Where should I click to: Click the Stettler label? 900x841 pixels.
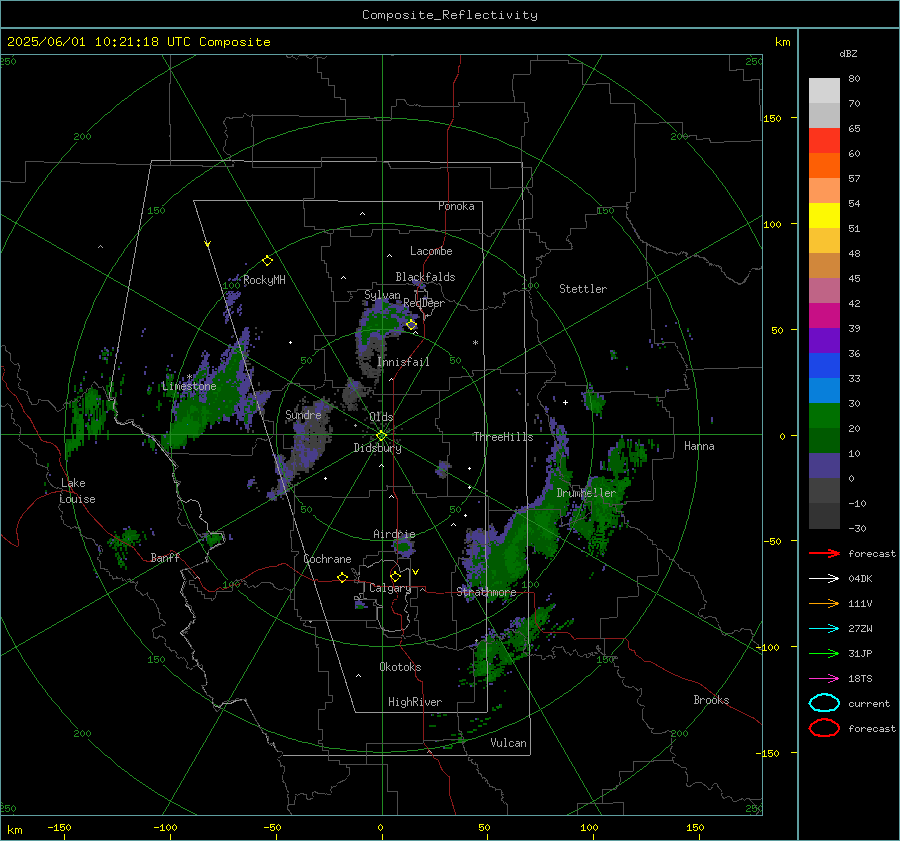[x=583, y=289]
